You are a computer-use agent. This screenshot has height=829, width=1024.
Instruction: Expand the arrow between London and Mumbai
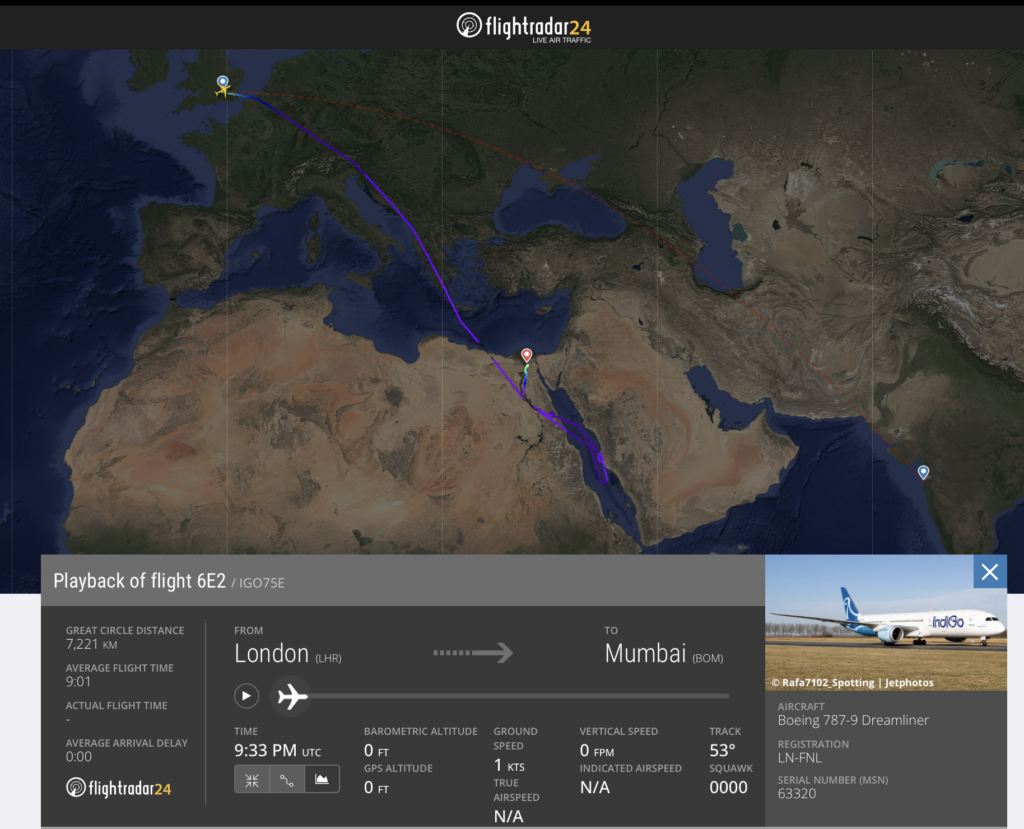coord(473,652)
